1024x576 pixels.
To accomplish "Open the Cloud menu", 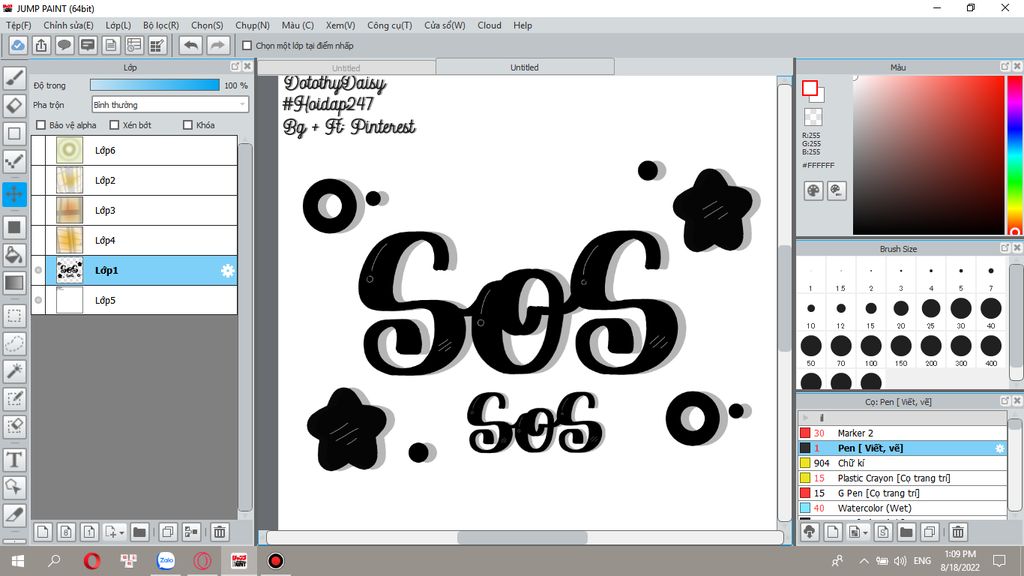I will tap(489, 25).
